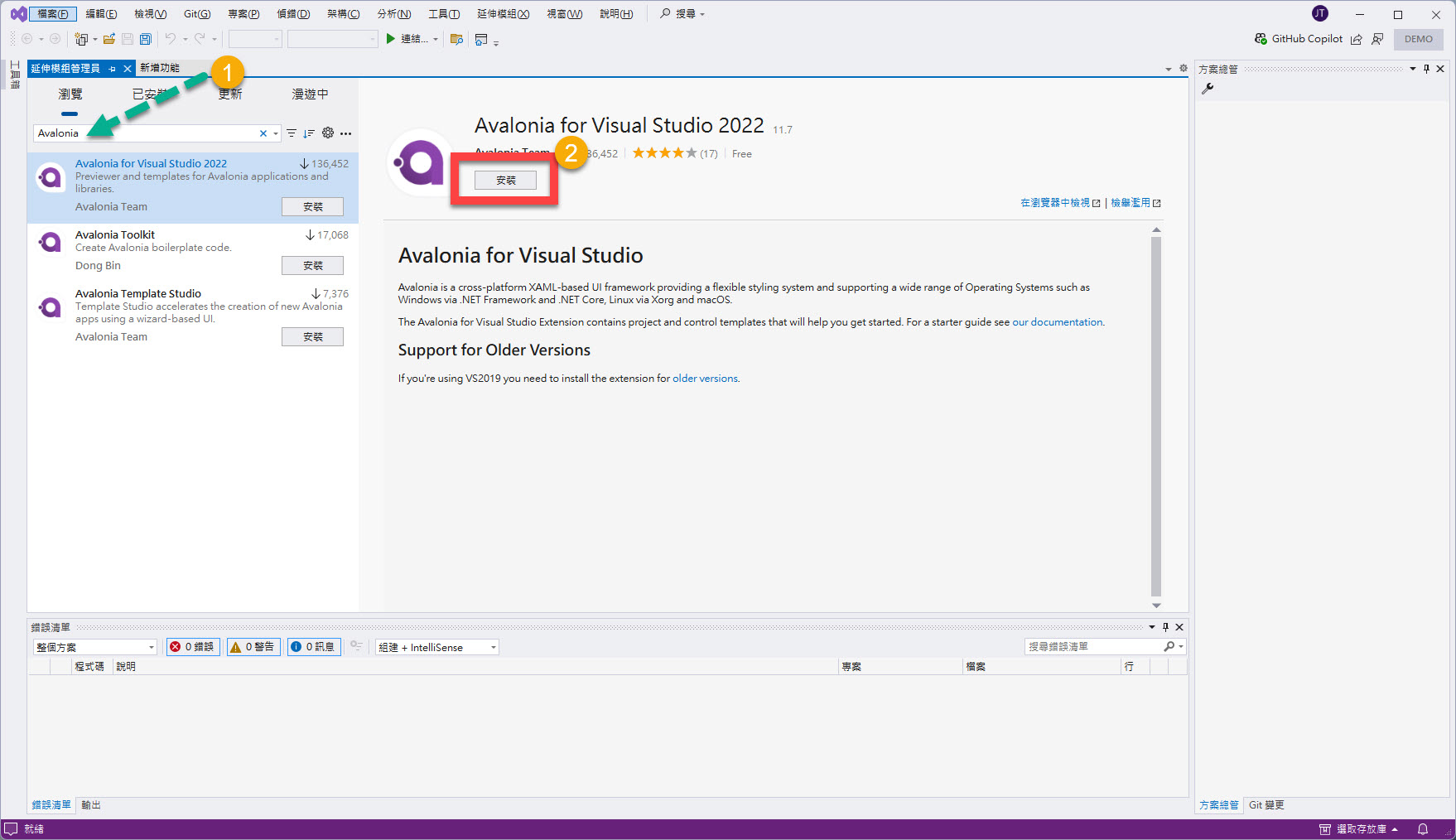Click the JT account avatar
Viewport: 1456px width, 840px height.
point(1320,13)
